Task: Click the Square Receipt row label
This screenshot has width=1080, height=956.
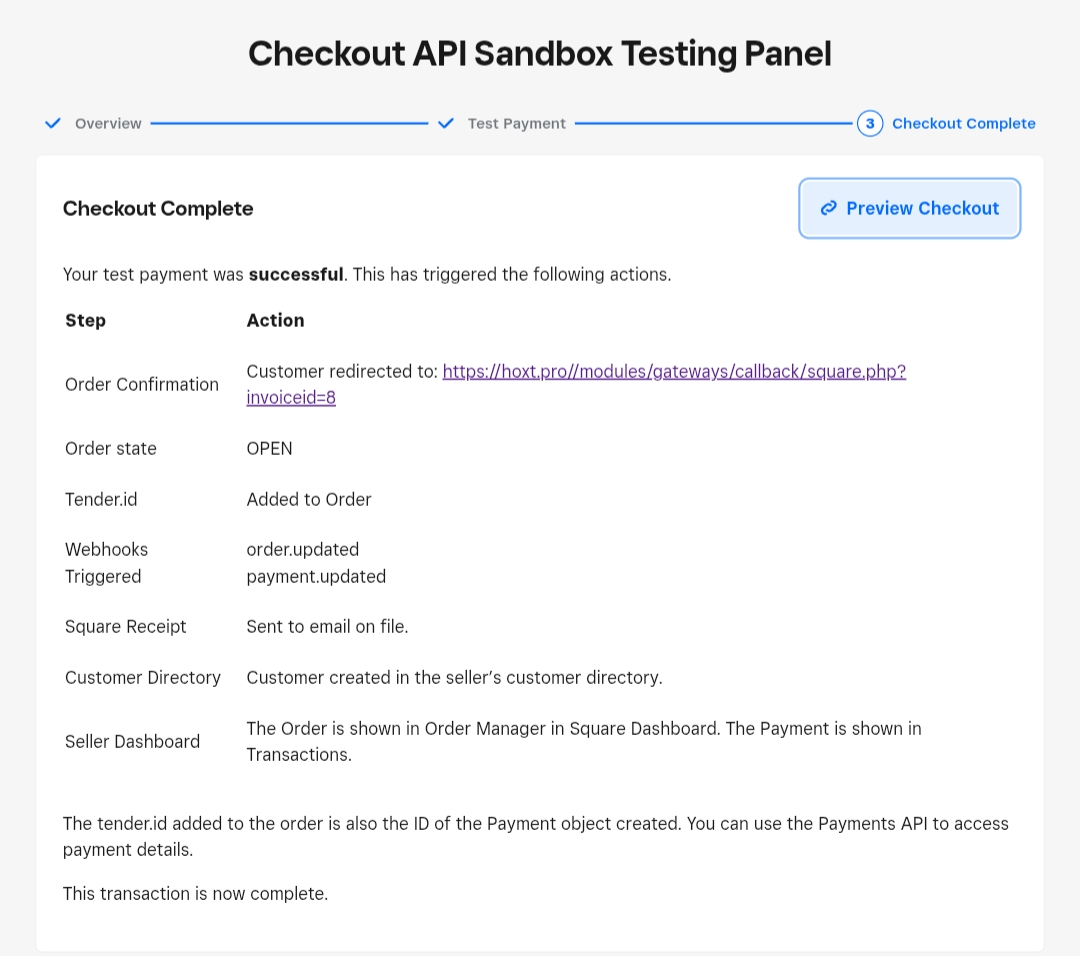Action: 126,627
